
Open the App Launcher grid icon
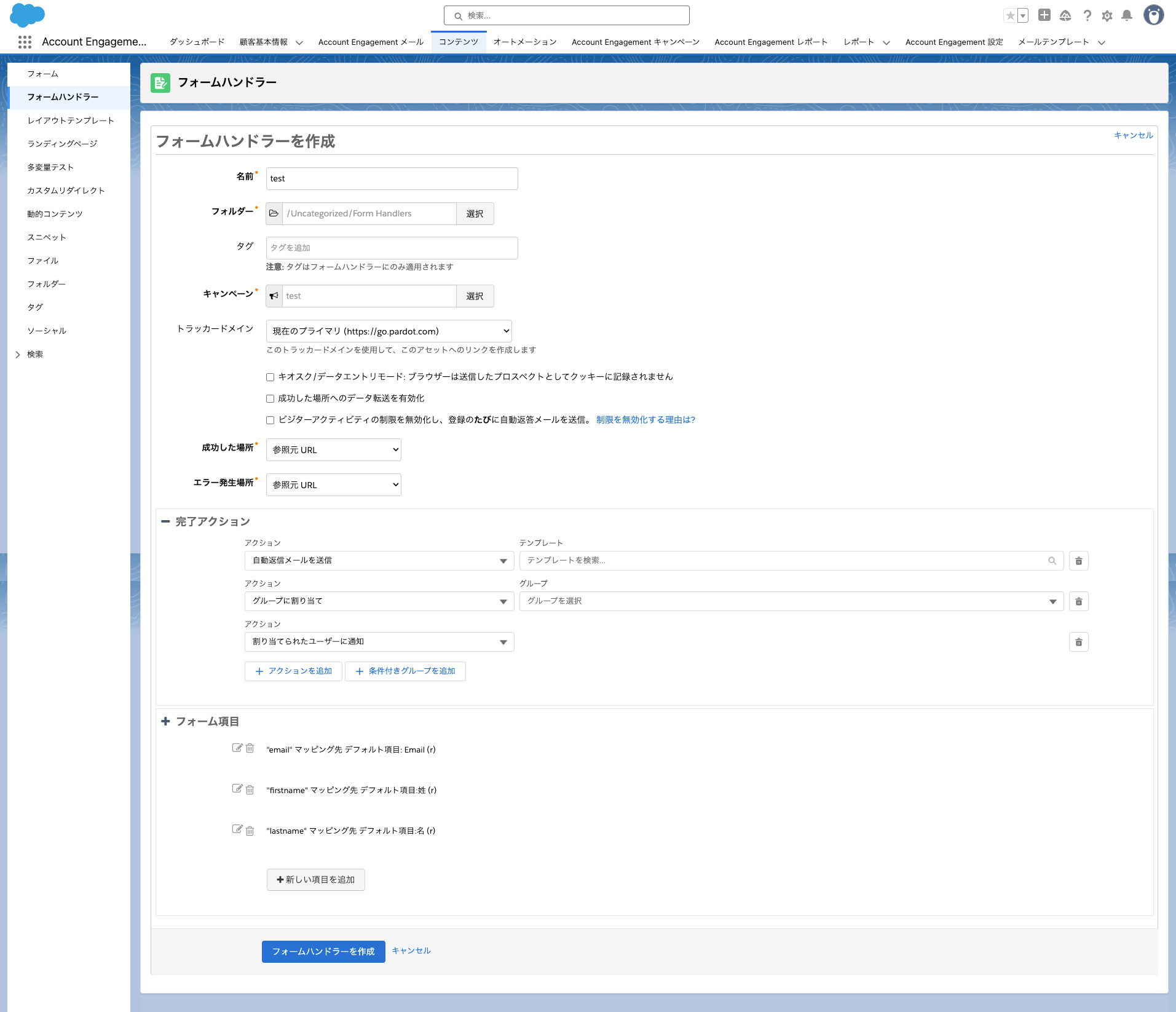click(25, 42)
